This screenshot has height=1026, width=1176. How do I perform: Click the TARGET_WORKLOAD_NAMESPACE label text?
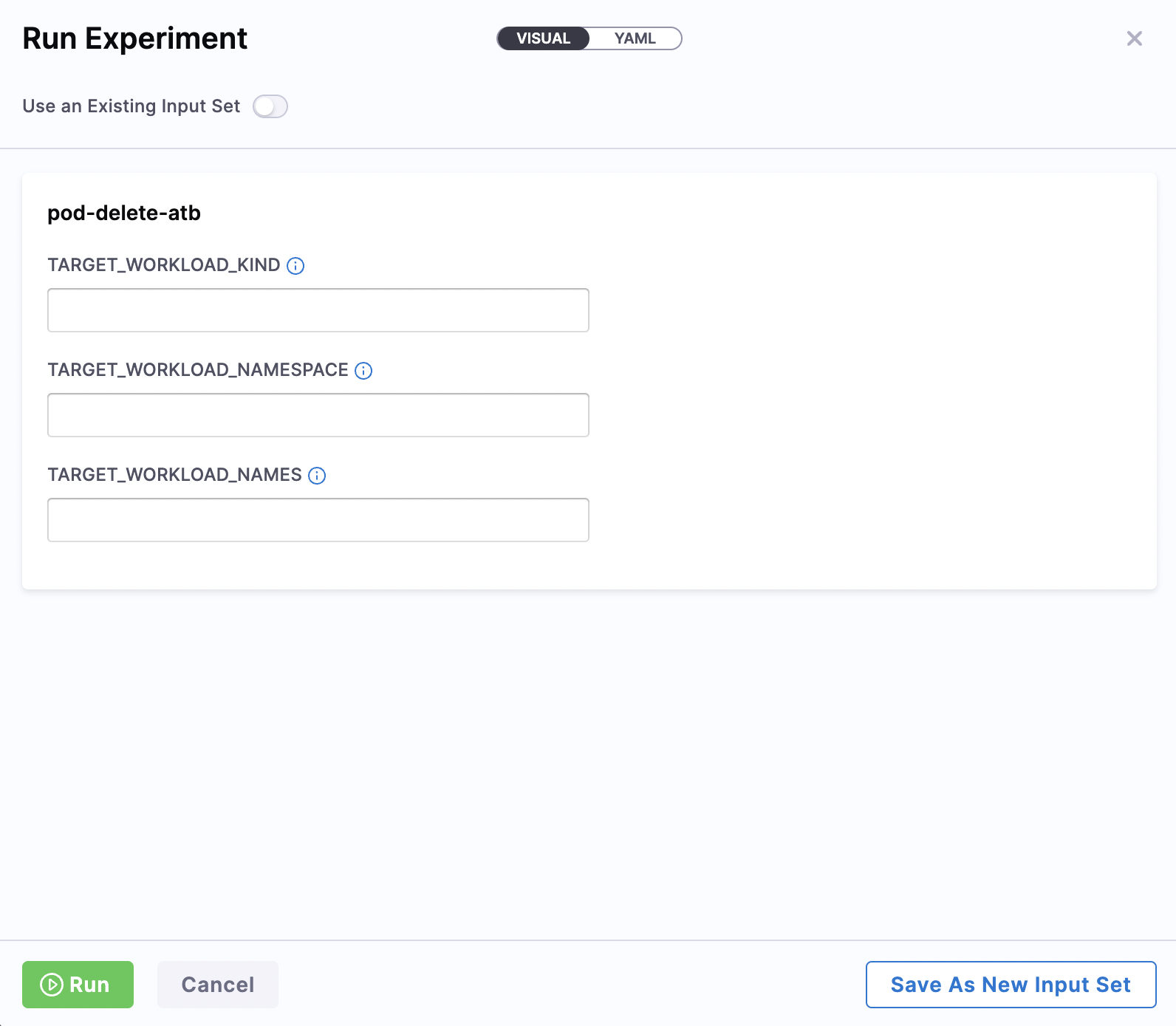[197, 370]
